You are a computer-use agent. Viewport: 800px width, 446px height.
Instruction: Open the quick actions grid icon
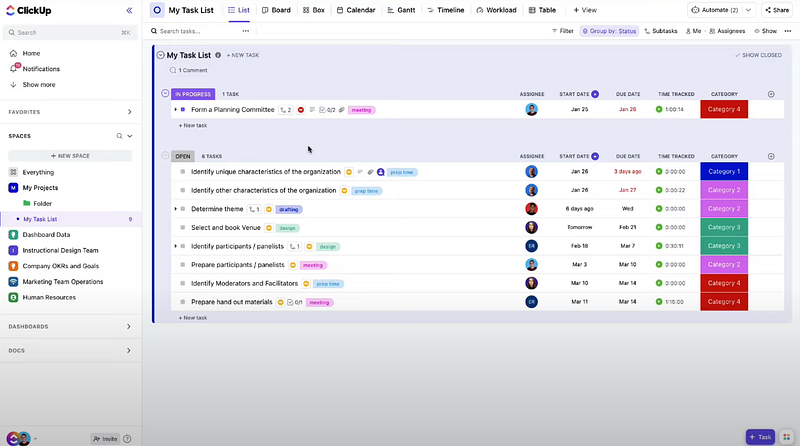tap(786, 437)
